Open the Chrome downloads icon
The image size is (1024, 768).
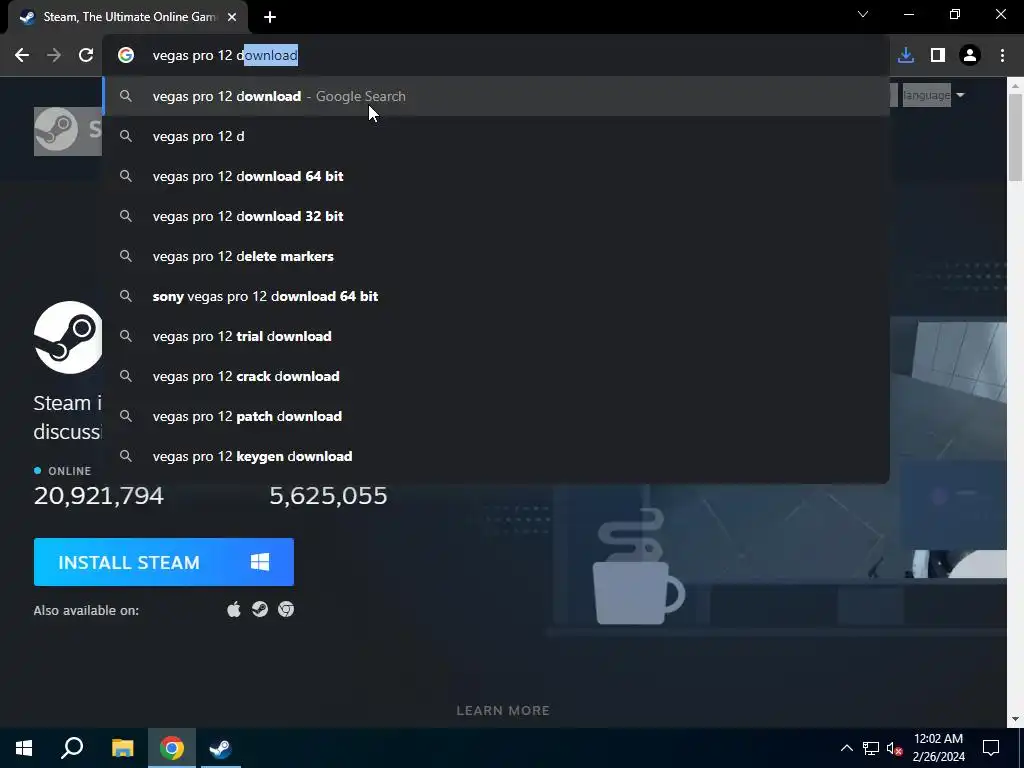[906, 56]
